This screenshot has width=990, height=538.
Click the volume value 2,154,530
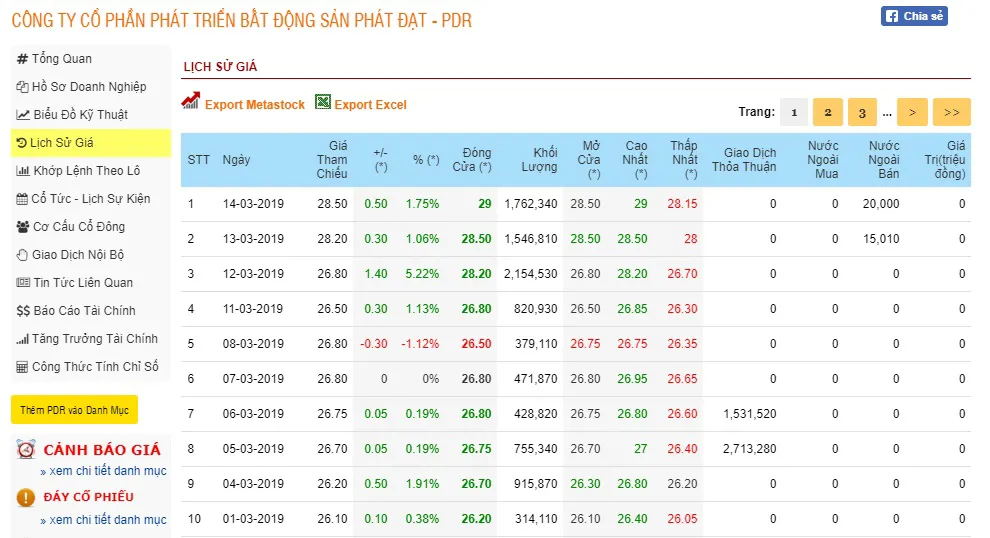coord(530,274)
